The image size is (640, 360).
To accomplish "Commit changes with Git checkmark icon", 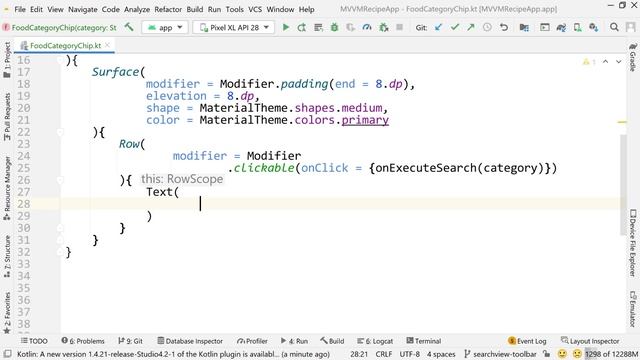I will (455, 27).
